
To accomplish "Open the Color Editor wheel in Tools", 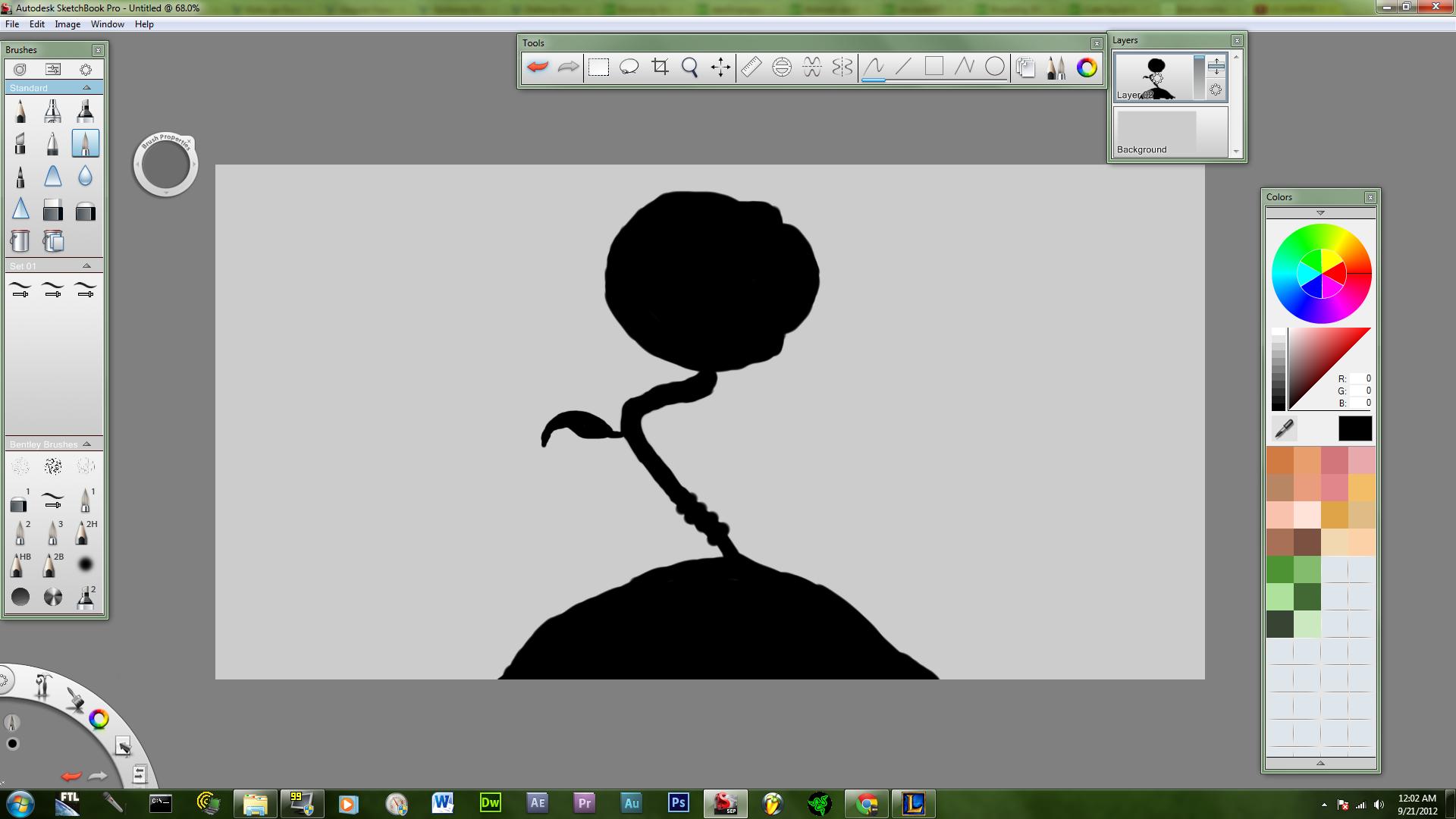I will click(x=1087, y=67).
